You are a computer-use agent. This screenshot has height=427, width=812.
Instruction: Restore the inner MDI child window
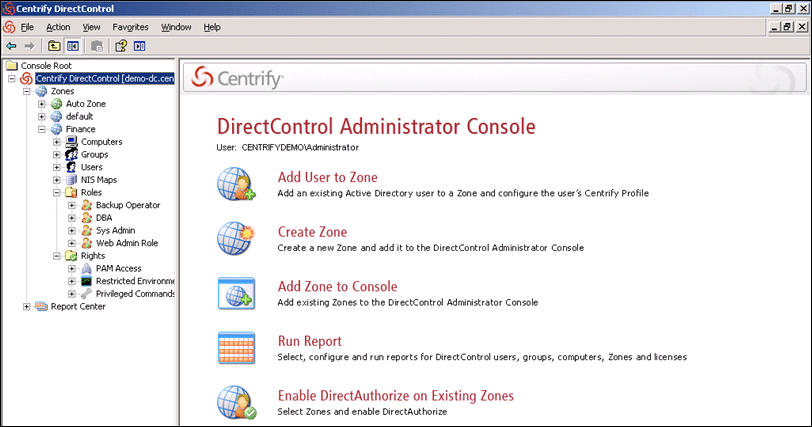tap(788, 27)
